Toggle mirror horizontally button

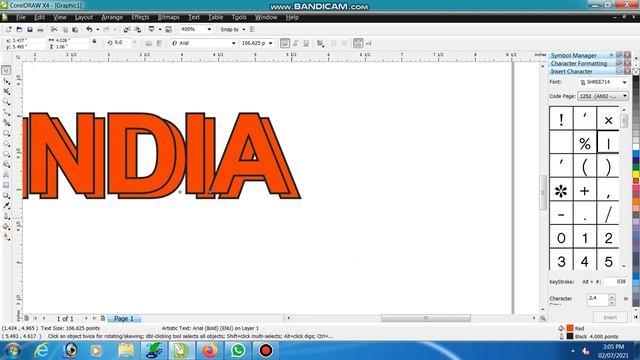point(149,43)
